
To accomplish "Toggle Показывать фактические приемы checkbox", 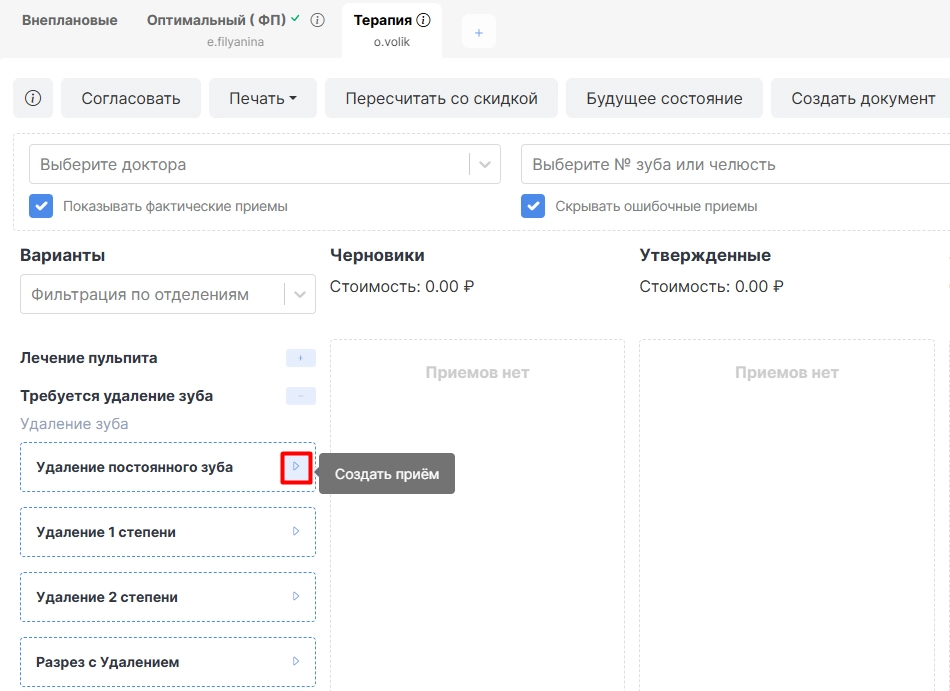I will (x=41, y=206).
